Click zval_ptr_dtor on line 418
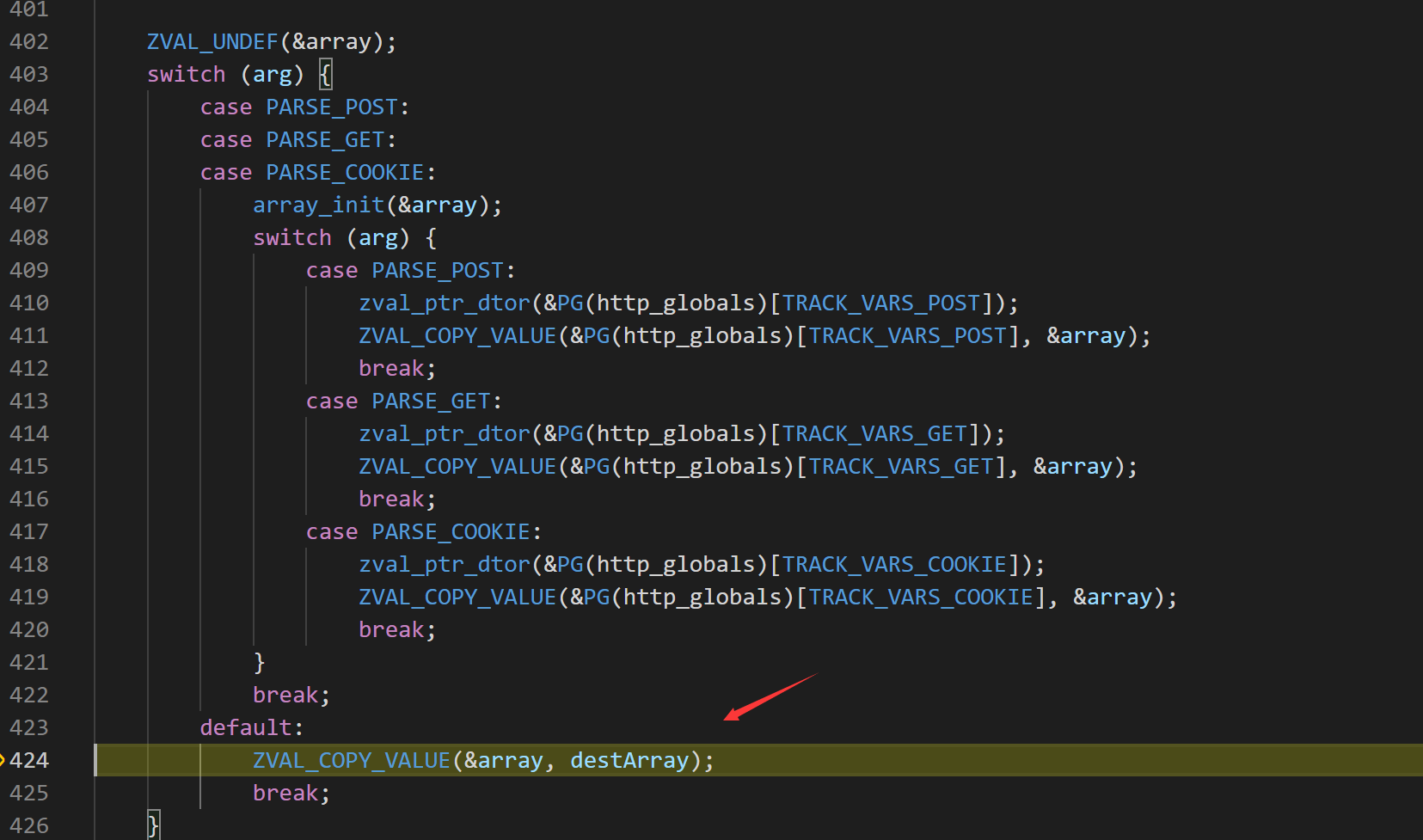This screenshot has width=1423, height=840. [x=445, y=564]
